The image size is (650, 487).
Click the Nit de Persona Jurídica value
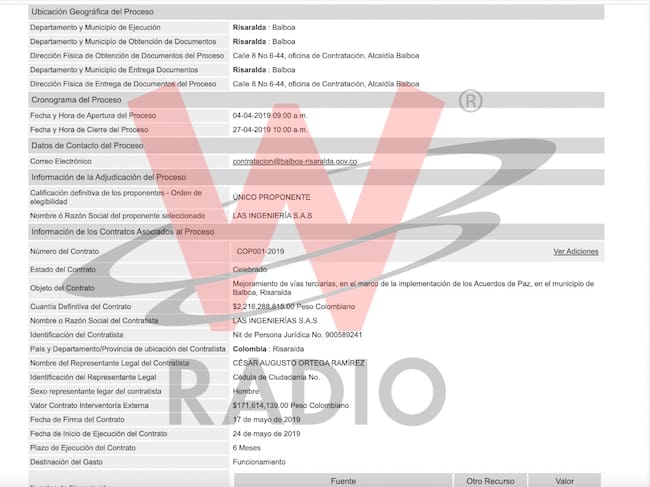pyautogui.click(x=297, y=335)
